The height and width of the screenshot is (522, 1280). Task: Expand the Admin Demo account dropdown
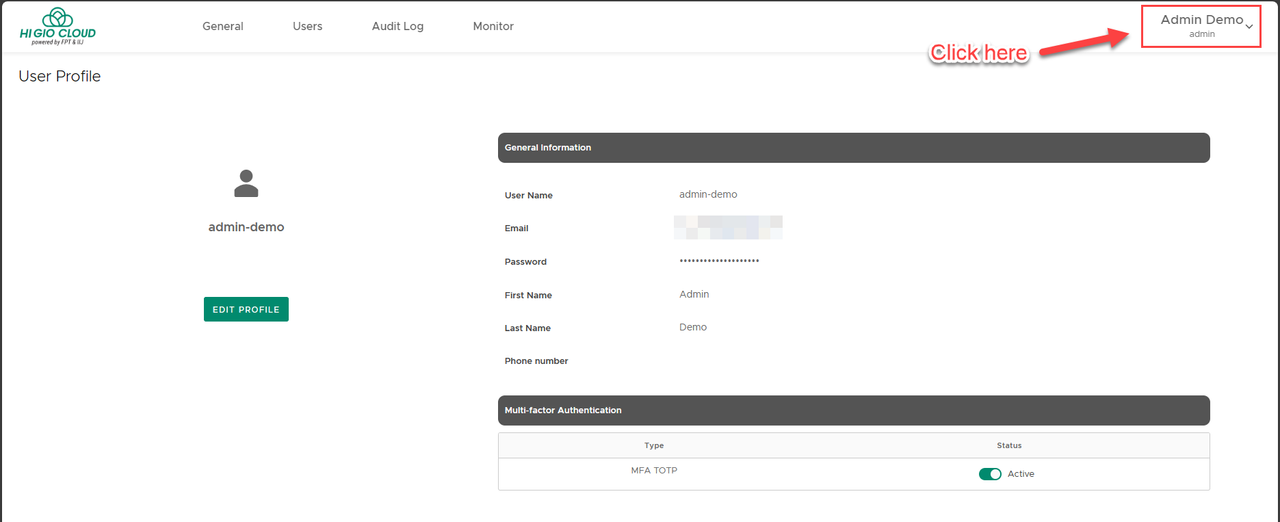(x=1201, y=25)
